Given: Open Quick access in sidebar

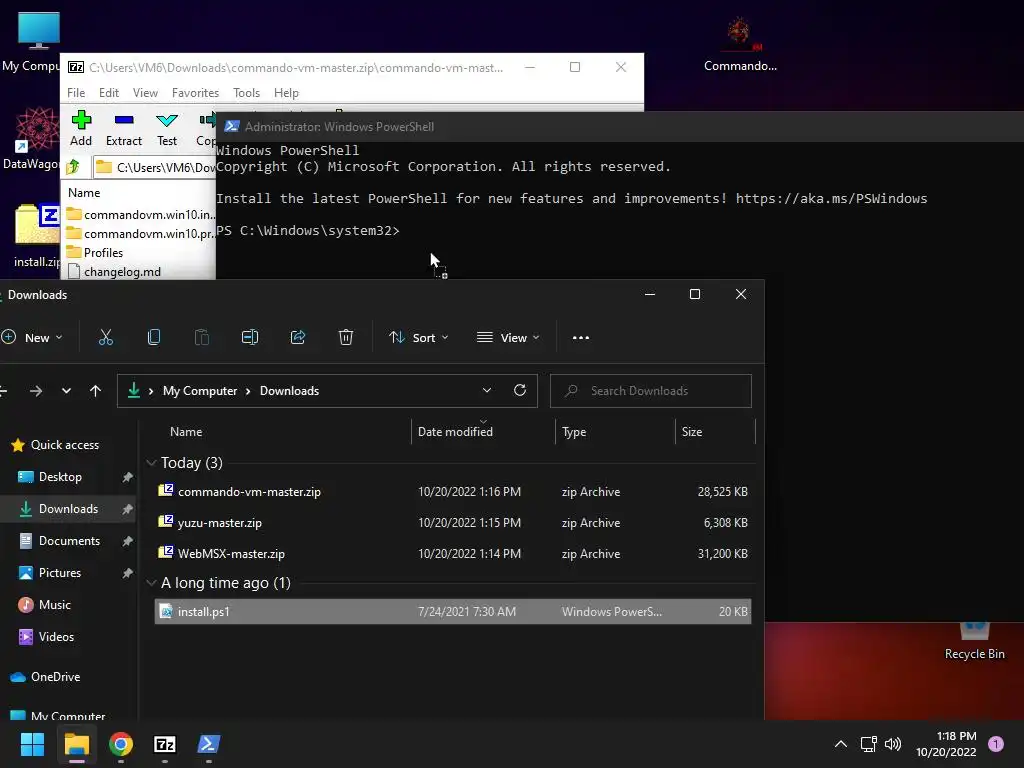Looking at the screenshot, I should [56, 445].
